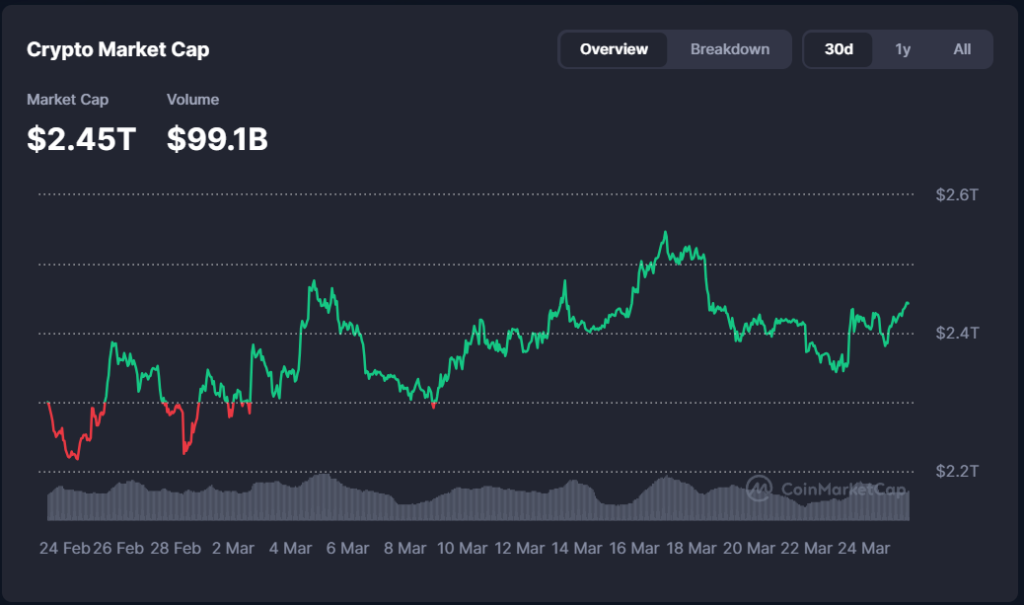1024x605 pixels.
Task: Click the $2.6T y-axis label
Action: click(957, 195)
